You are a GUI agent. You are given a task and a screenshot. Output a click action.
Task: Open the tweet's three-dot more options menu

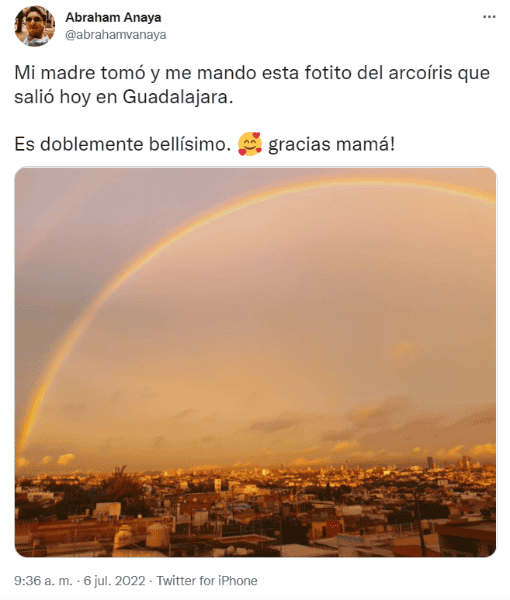(489, 17)
